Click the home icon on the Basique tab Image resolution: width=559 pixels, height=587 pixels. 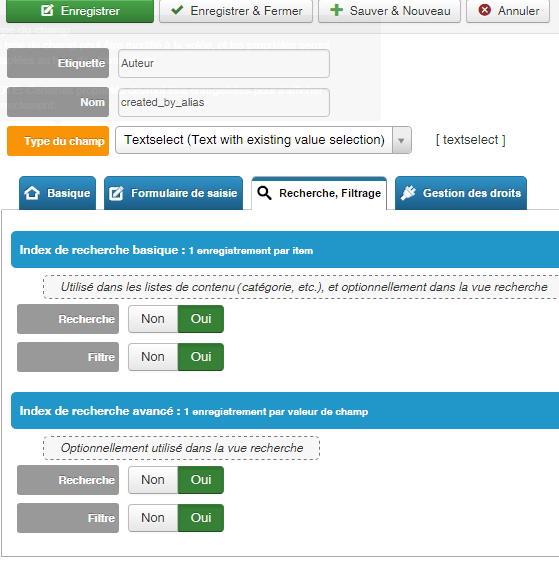click(x=32, y=193)
